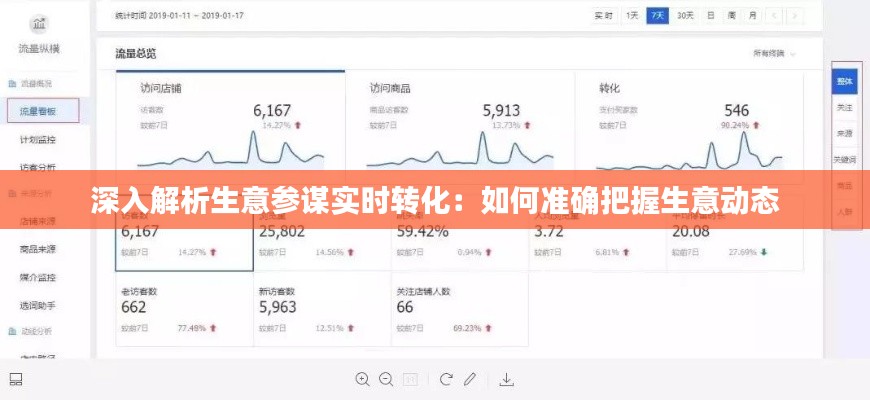Screen dimensions: 870x400
Task: Select the 7天 time range option
Action: click(x=657, y=16)
